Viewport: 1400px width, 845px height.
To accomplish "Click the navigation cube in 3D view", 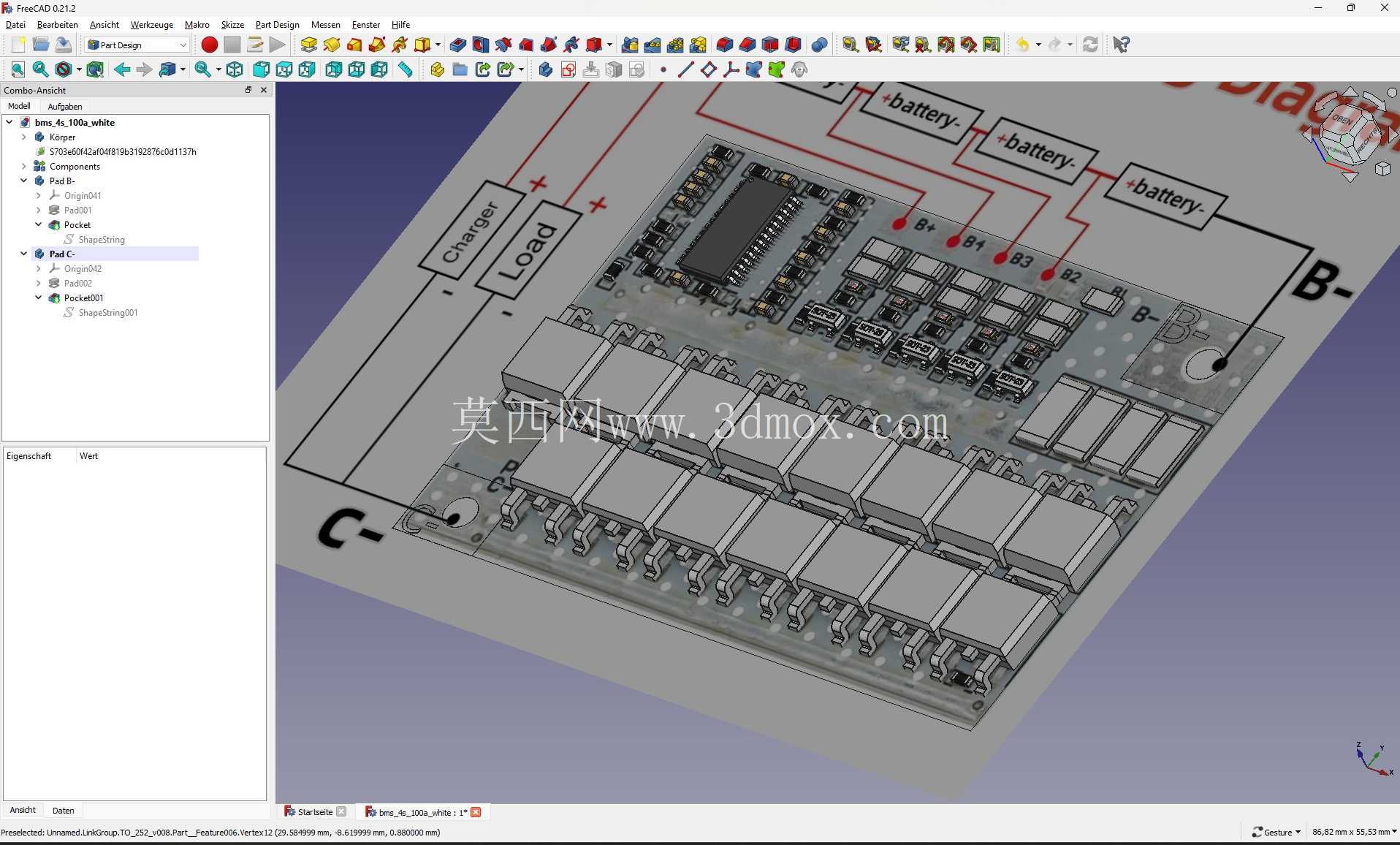I will 1349,135.
